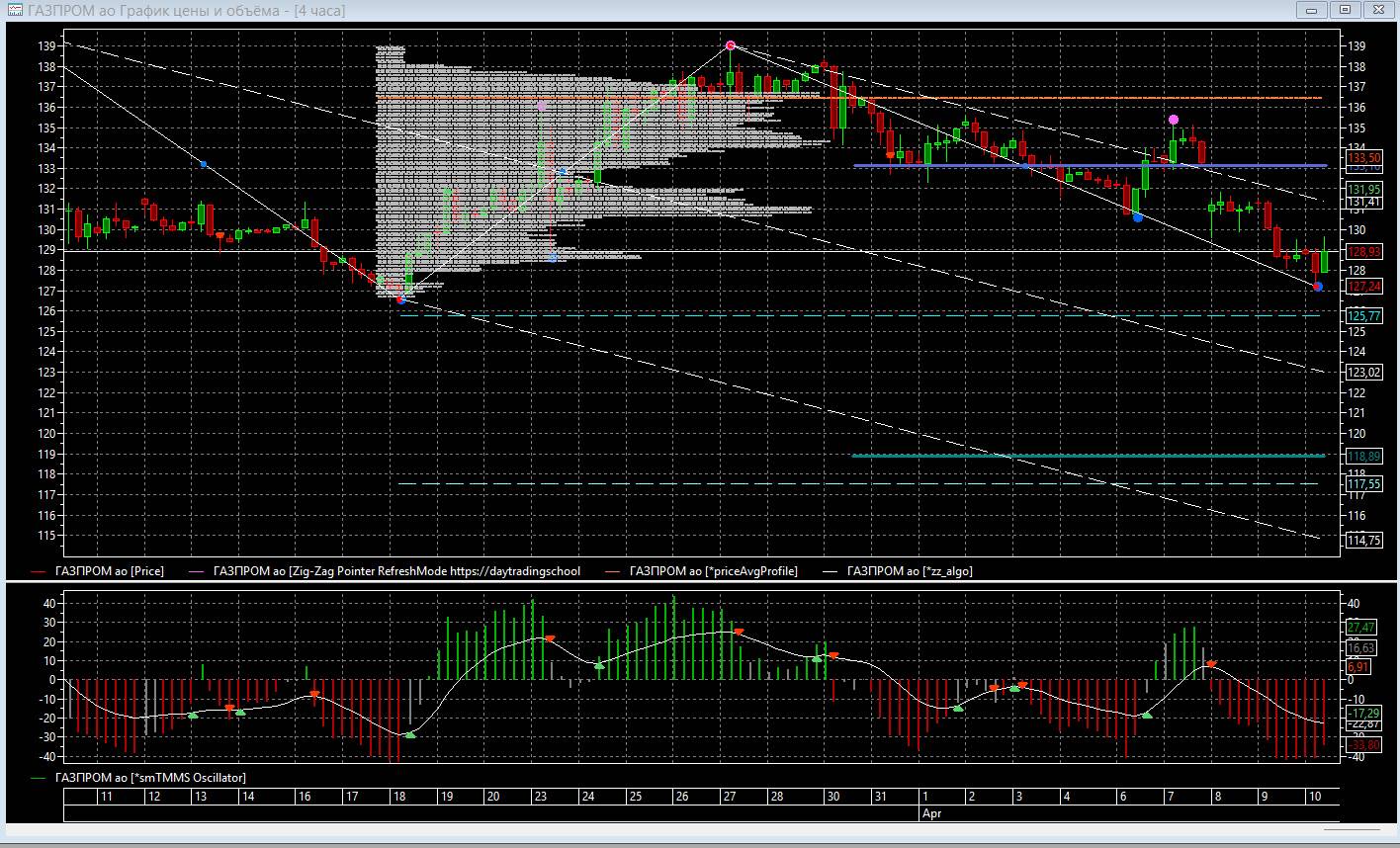Image resolution: width=1400 pixels, height=848 pixels.
Task: Click the teal 118,89 level label
Action: (1364, 456)
